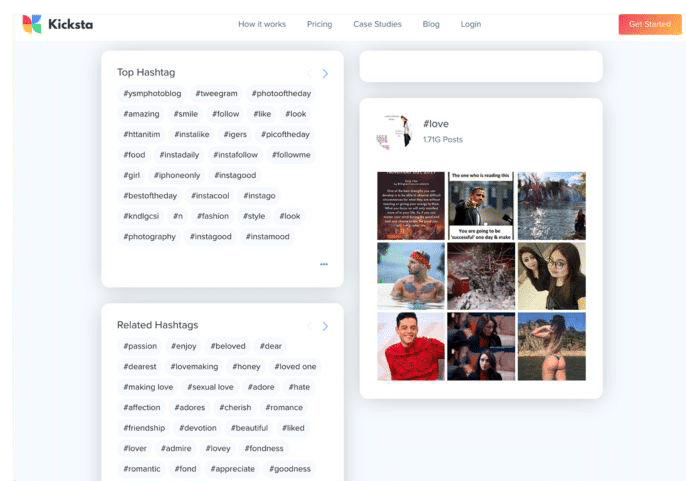700x494 pixels.
Task: Open the #love hashtag title
Action: (x=436, y=124)
